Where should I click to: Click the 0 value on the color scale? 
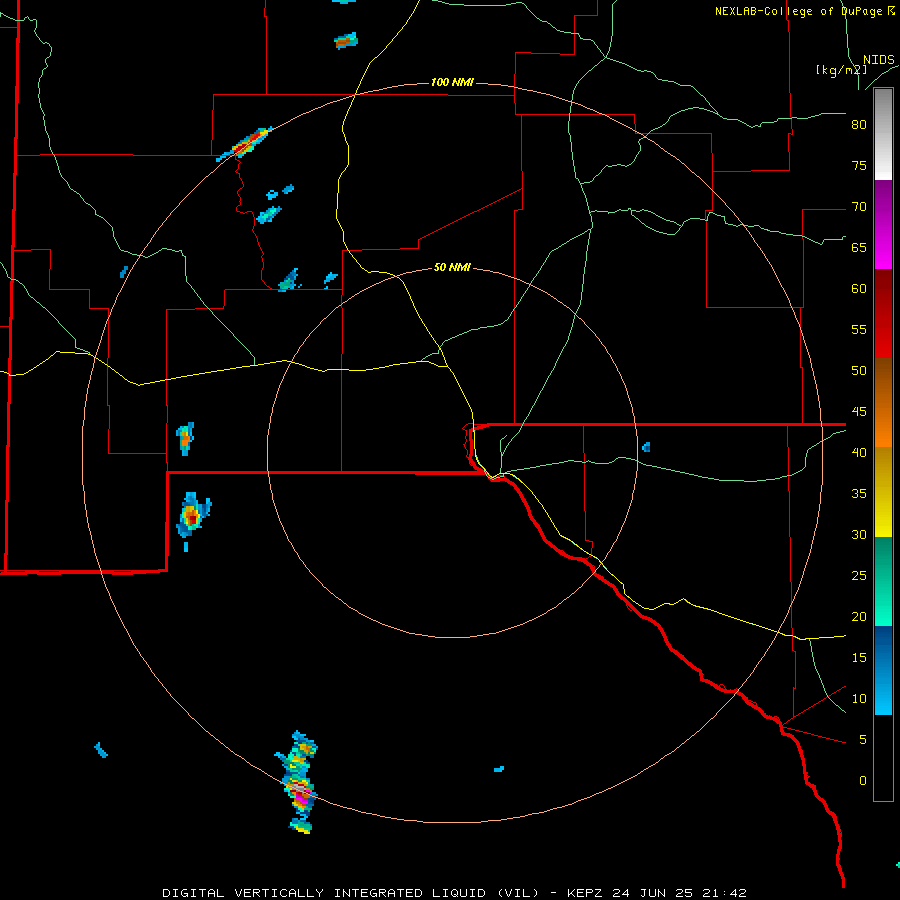point(863,781)
